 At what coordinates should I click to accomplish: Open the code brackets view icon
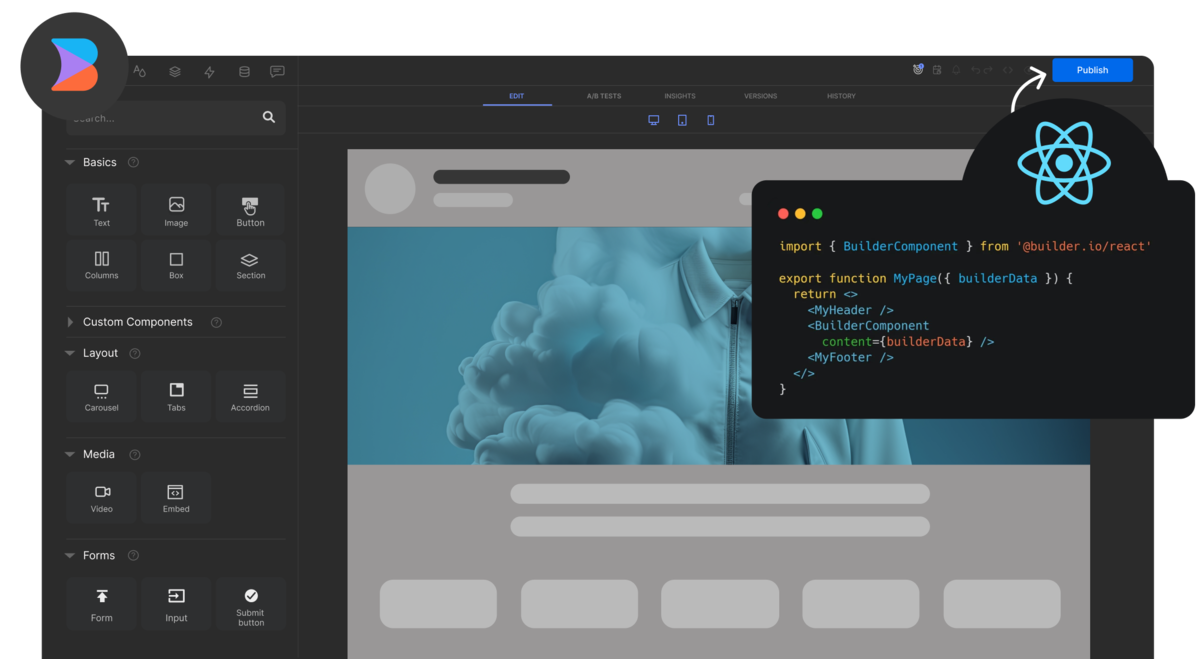pos(1007,70)
